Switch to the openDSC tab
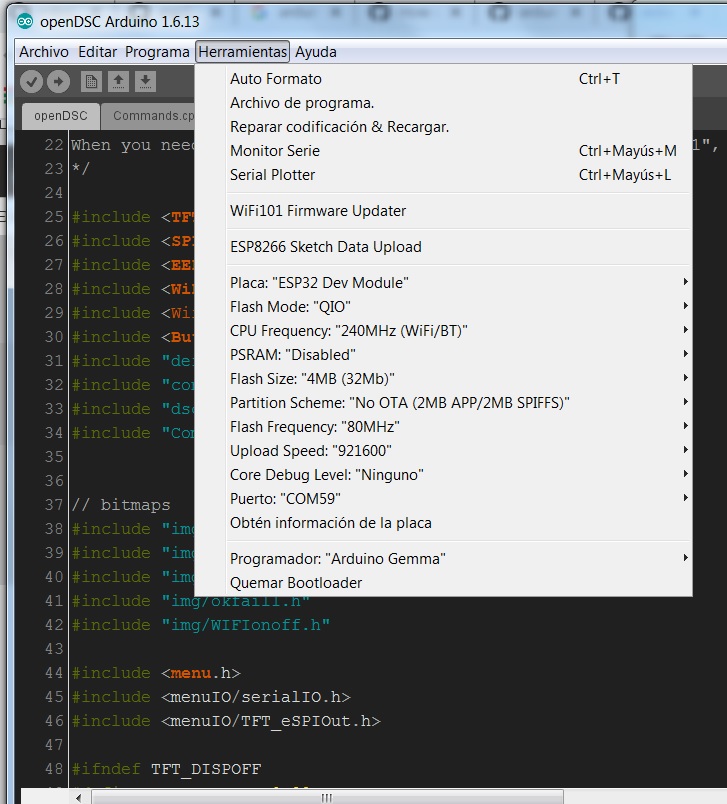Viewport: 727px width, 804px height. click(60, 116)
